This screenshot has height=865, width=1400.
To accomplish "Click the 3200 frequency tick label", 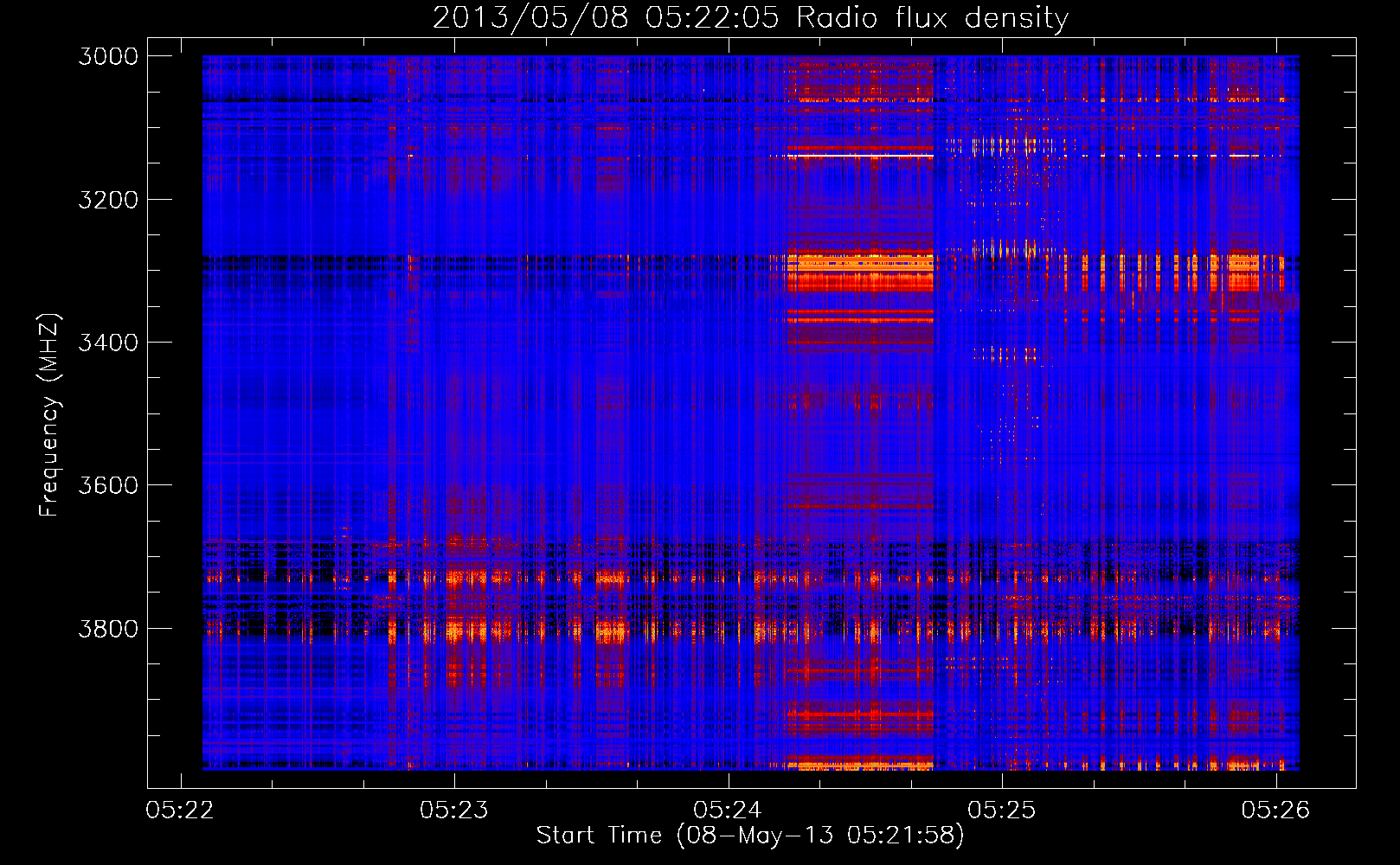I will point(108,200).
